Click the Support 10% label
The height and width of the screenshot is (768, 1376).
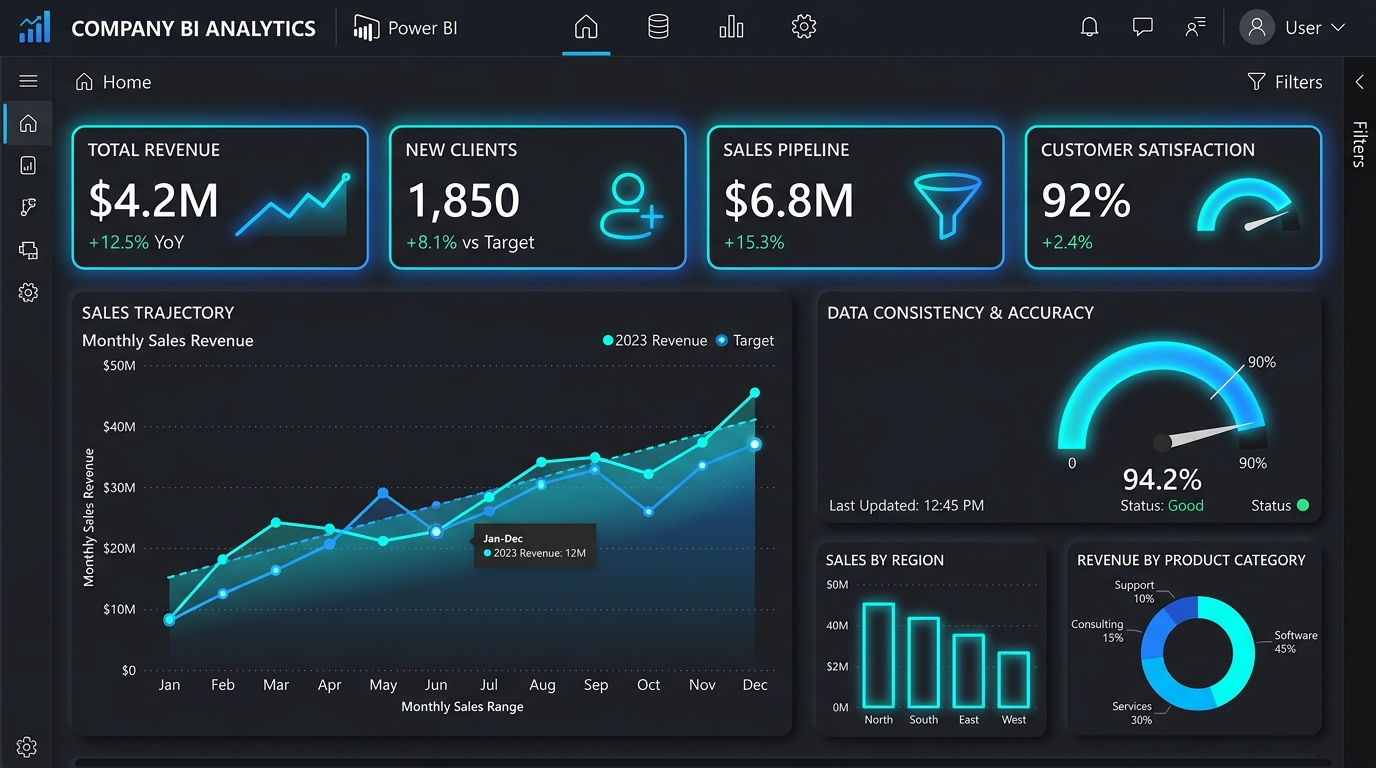coord(1134,592)
